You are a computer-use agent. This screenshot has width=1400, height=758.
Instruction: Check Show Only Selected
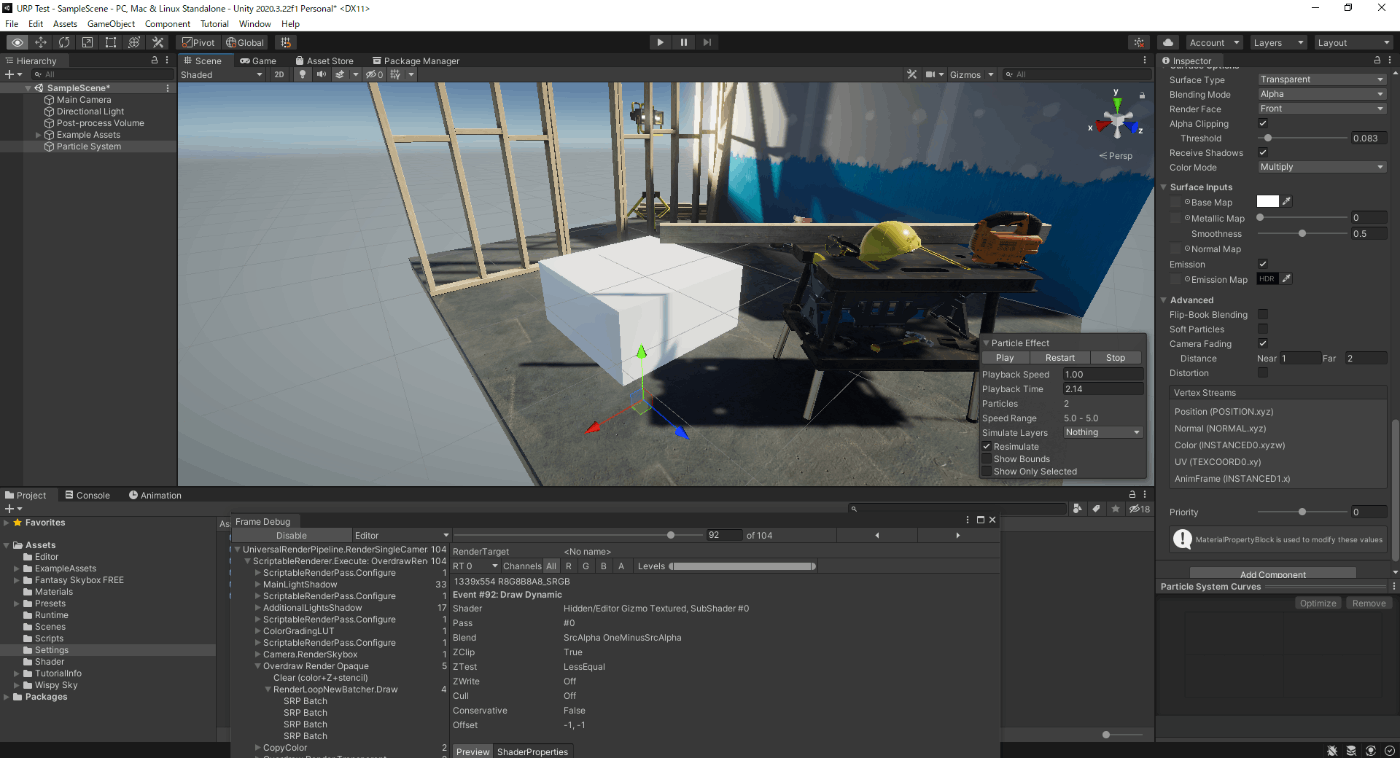click(x=987, y=471)
